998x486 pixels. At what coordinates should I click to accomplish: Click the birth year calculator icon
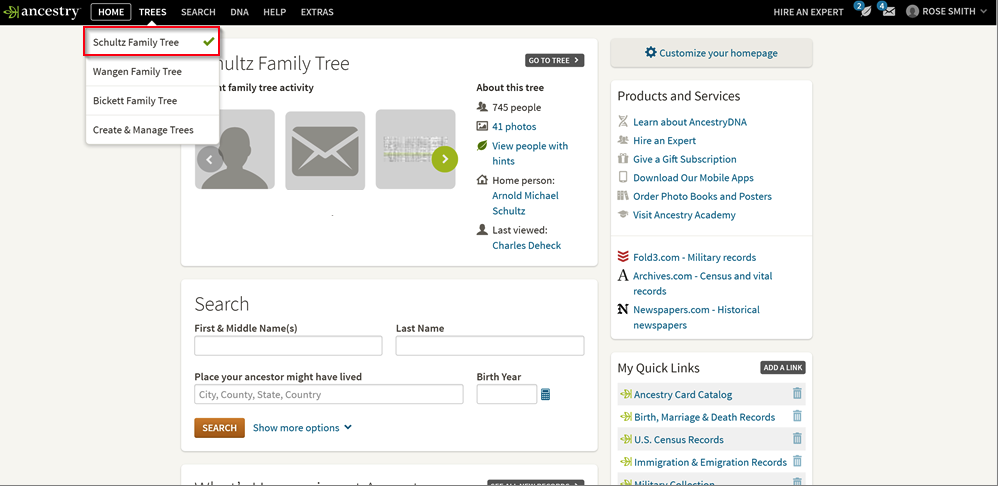coord(546,395)
